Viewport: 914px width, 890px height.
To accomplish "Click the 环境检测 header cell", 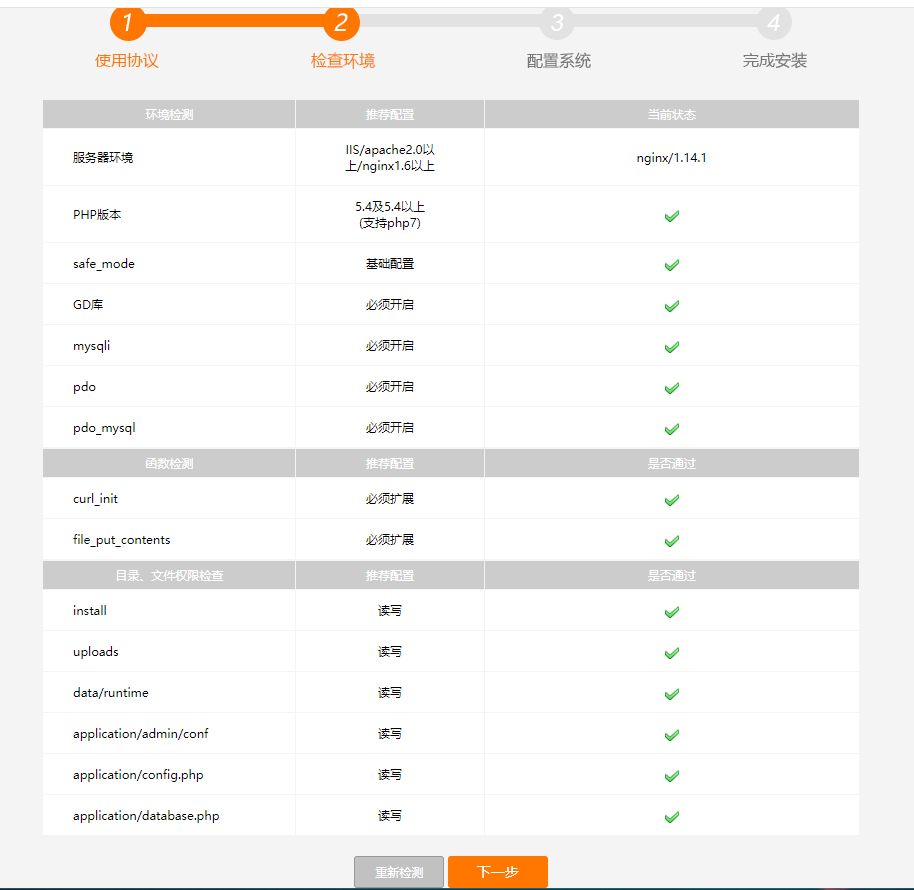I will click(169, 114).
